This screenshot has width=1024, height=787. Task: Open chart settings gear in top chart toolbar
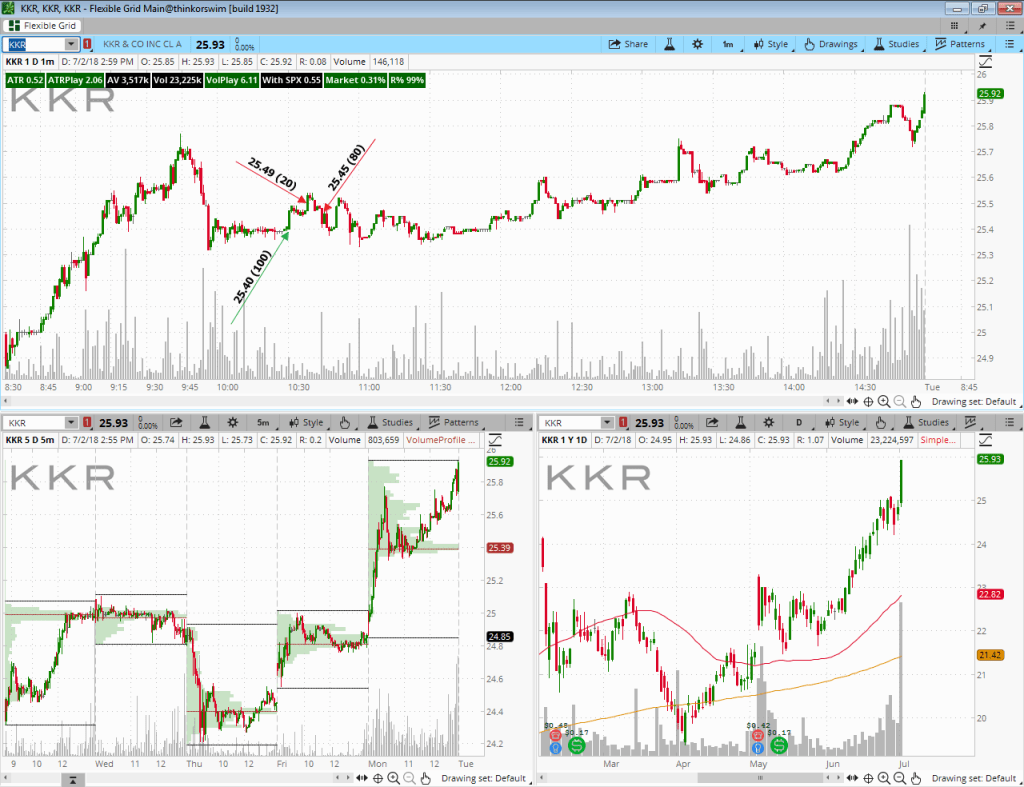click(697, 44)
